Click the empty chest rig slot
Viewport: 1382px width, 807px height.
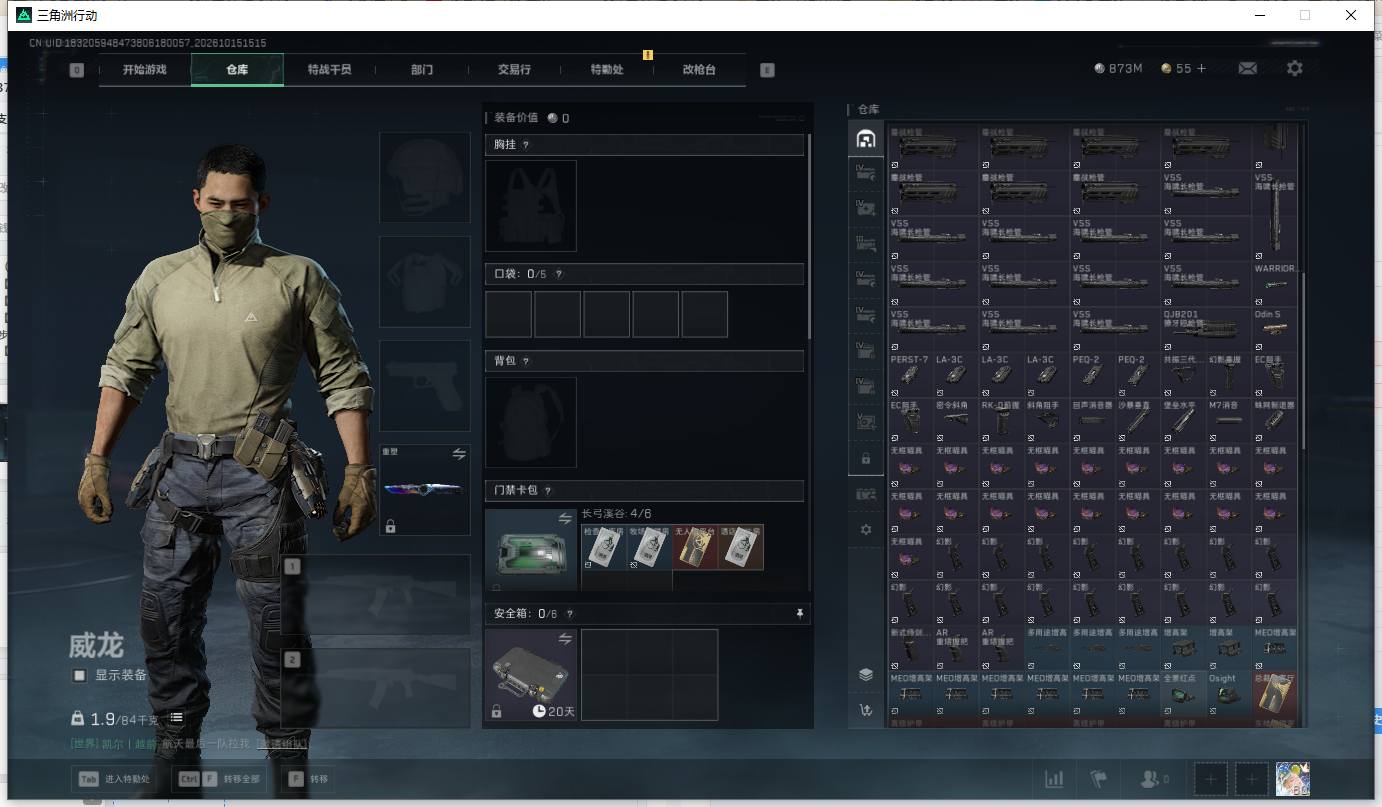tap(531, 206)
